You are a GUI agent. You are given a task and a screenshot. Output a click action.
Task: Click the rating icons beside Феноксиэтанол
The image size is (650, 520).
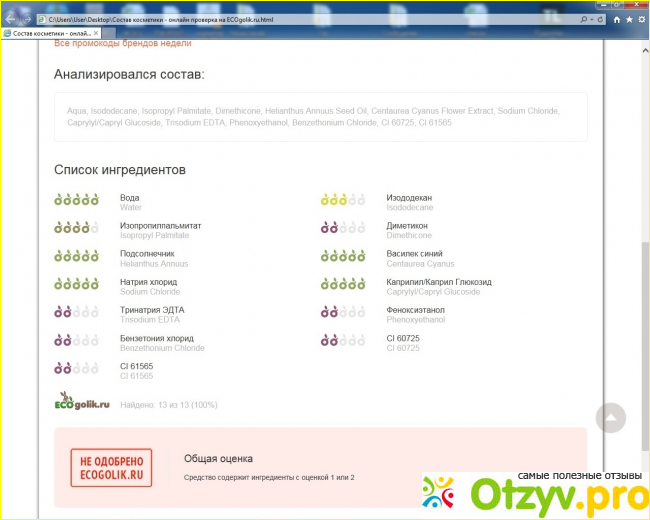[343, 312]
